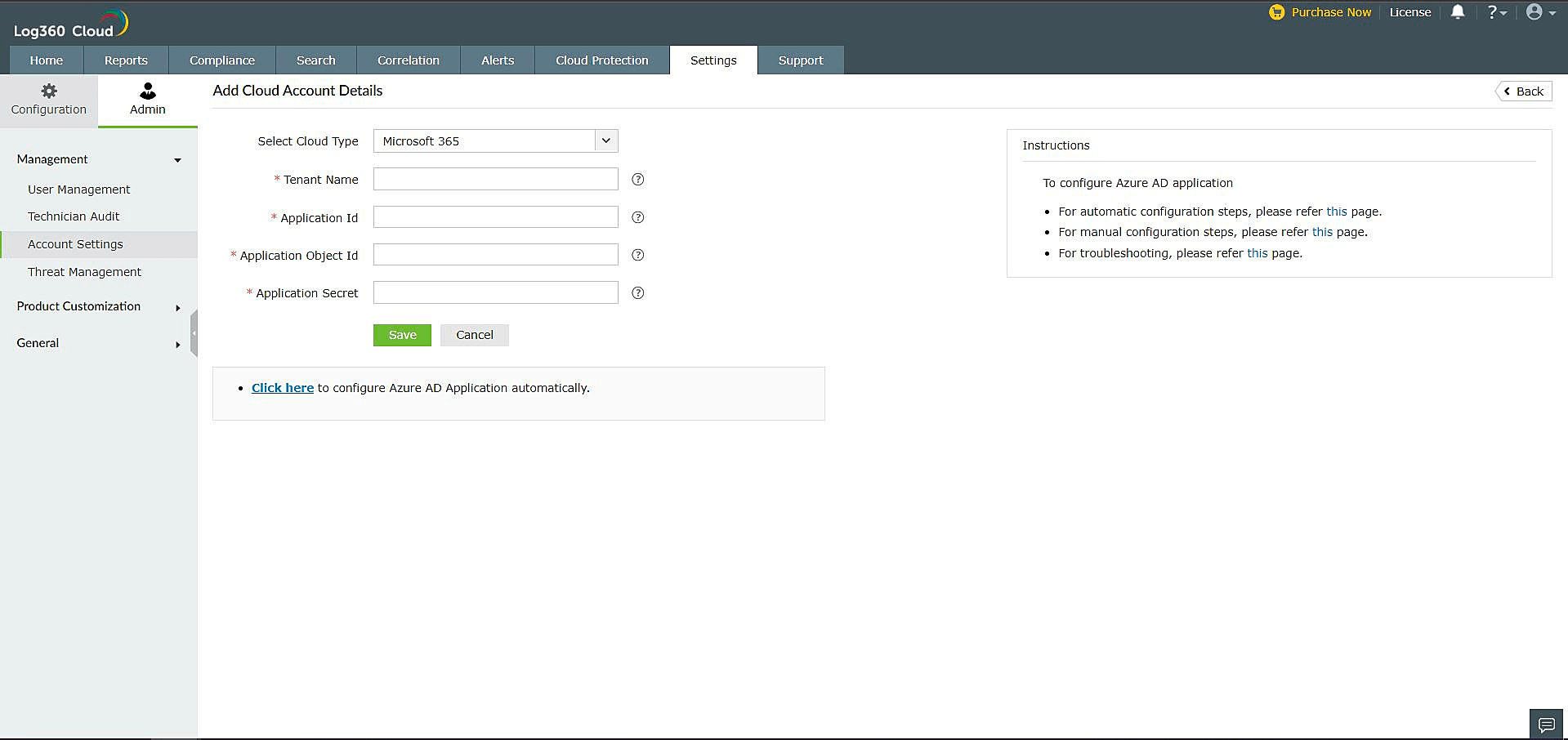The height and width of the screenshot is (740, 1568).
Task: Focus the Tenant Name input field
Action: tap(495, 179)
